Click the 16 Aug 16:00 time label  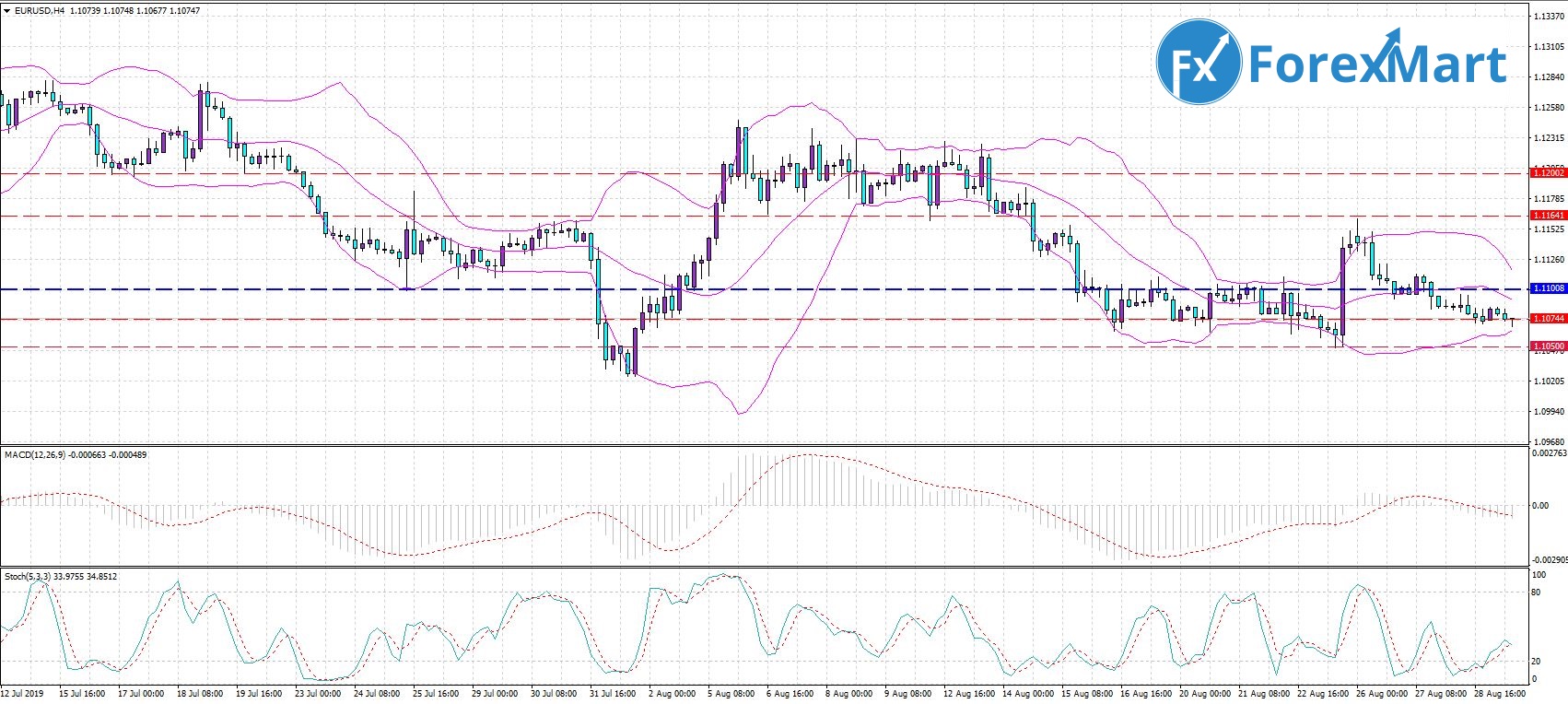pos(1145,694)
